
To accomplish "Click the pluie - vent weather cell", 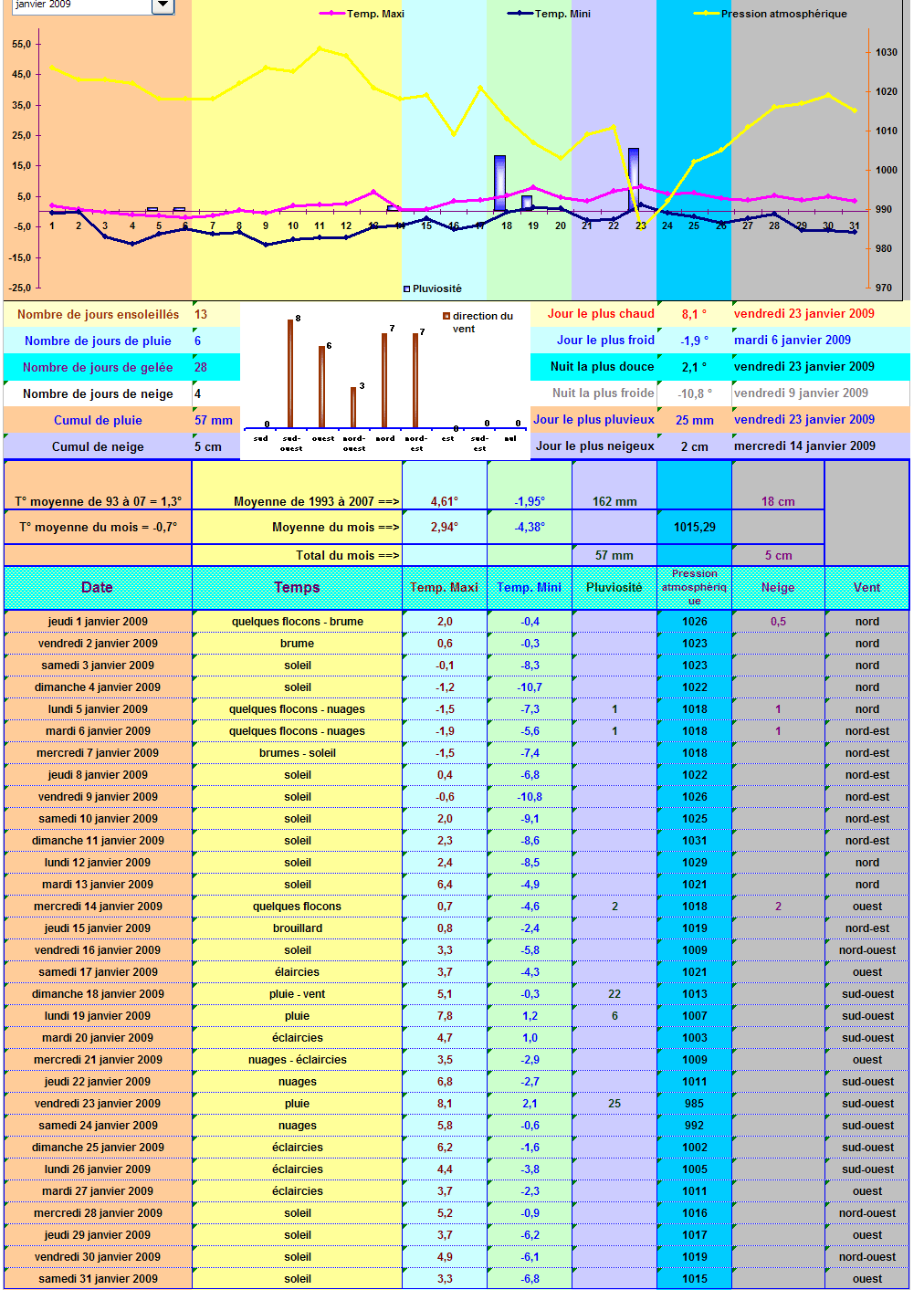I will pyautogui.click(x=297, y=994).
